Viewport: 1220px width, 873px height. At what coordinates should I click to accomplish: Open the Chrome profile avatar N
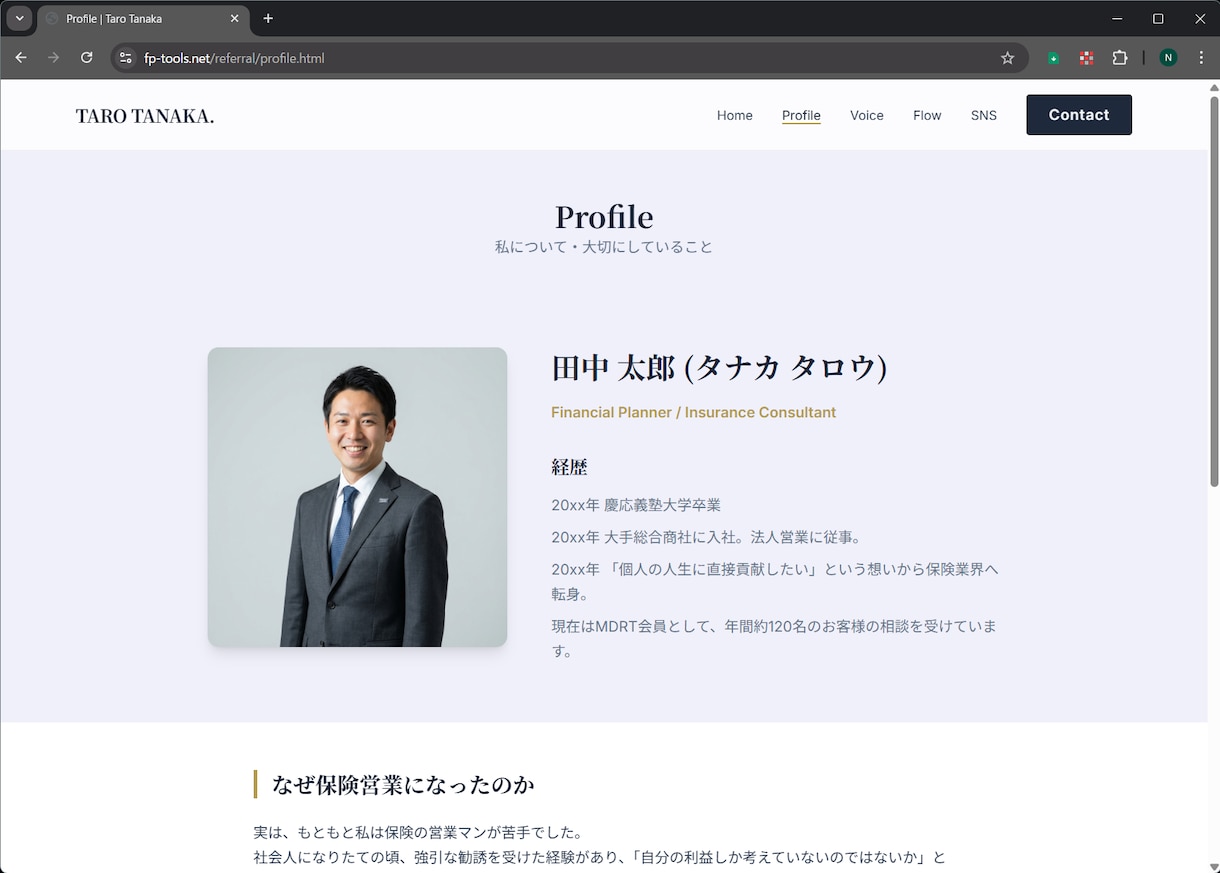(1168, 58)
